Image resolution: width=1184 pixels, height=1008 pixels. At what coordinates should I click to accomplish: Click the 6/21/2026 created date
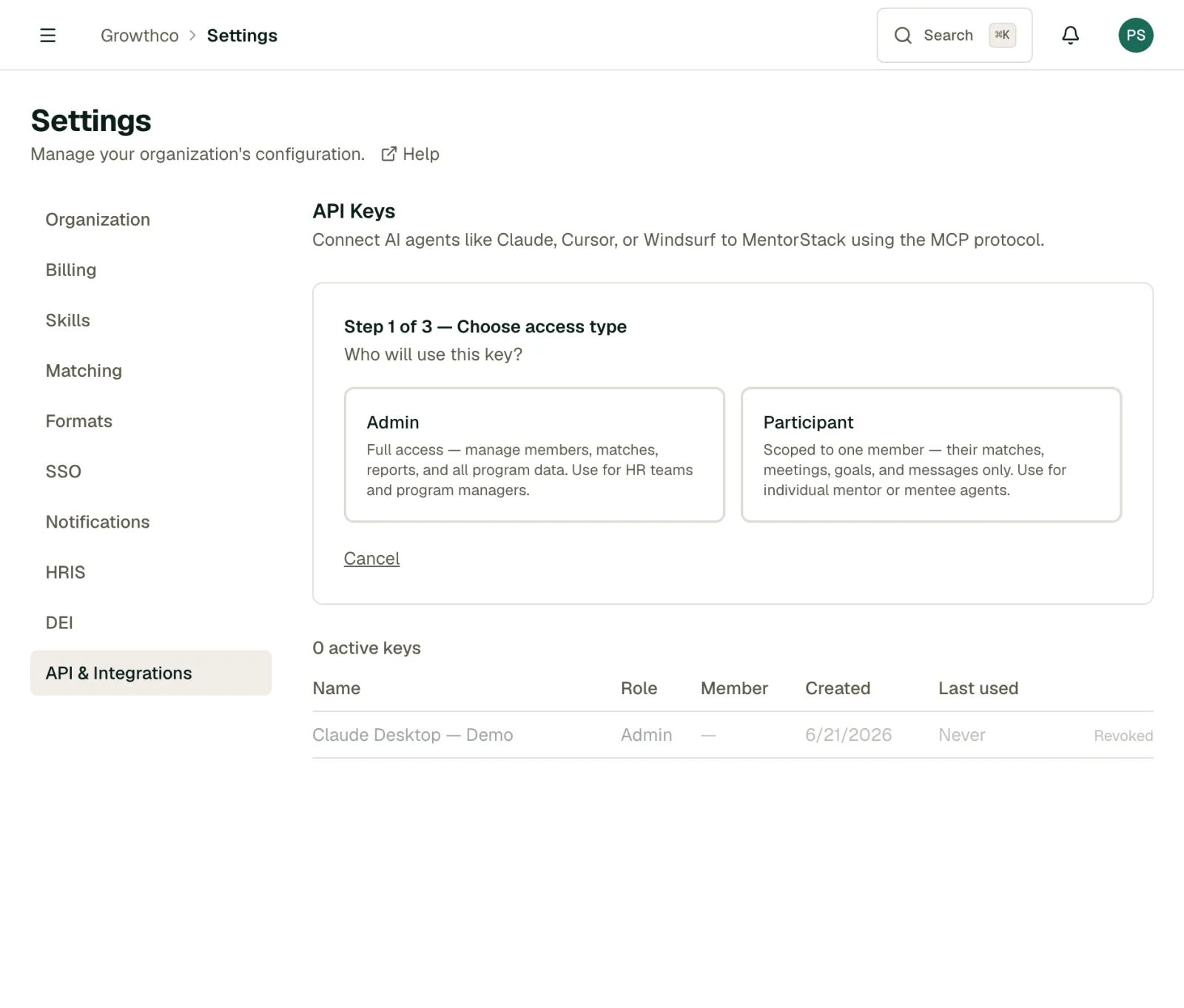(848, 735)
